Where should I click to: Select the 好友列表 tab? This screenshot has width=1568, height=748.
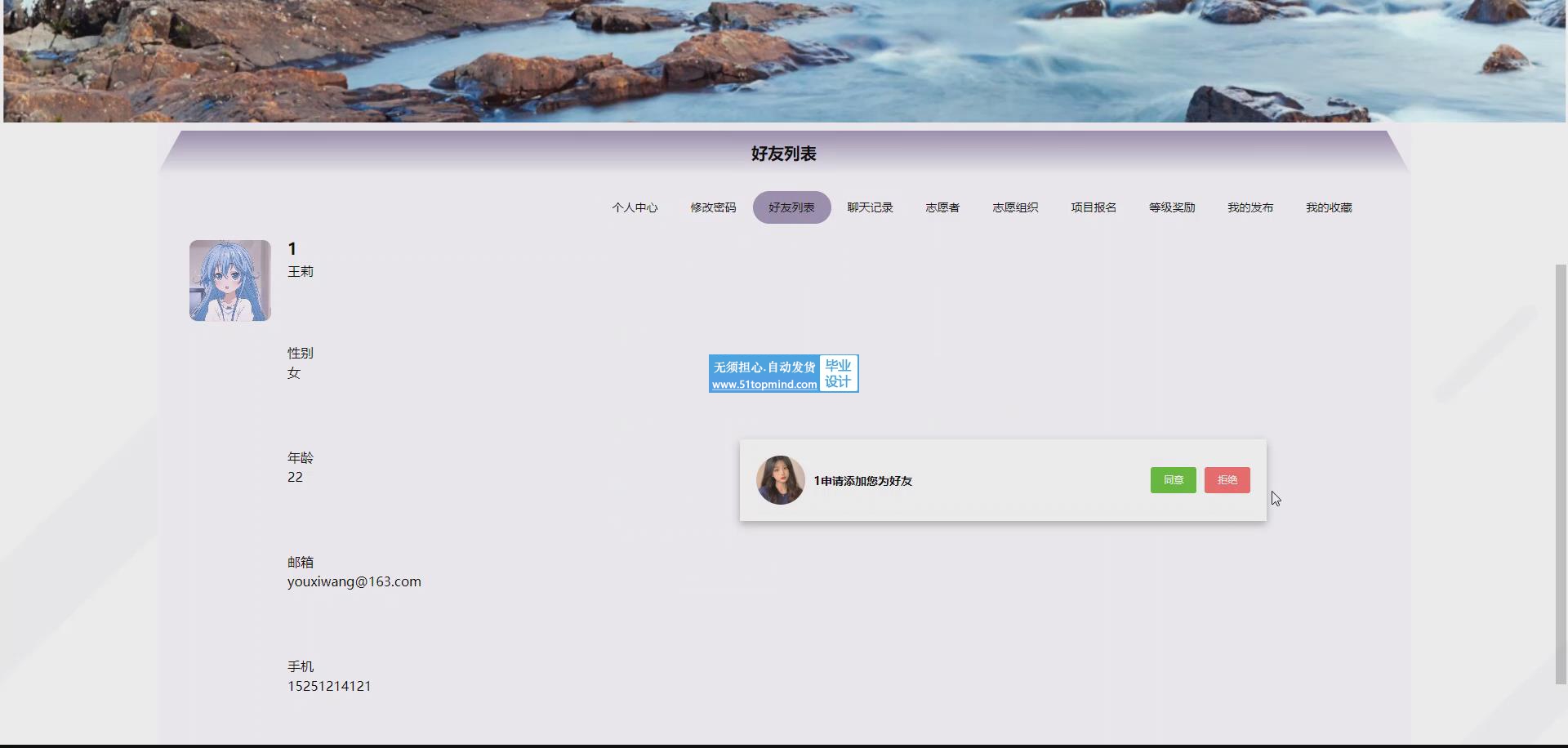click(x=791, y=207)
